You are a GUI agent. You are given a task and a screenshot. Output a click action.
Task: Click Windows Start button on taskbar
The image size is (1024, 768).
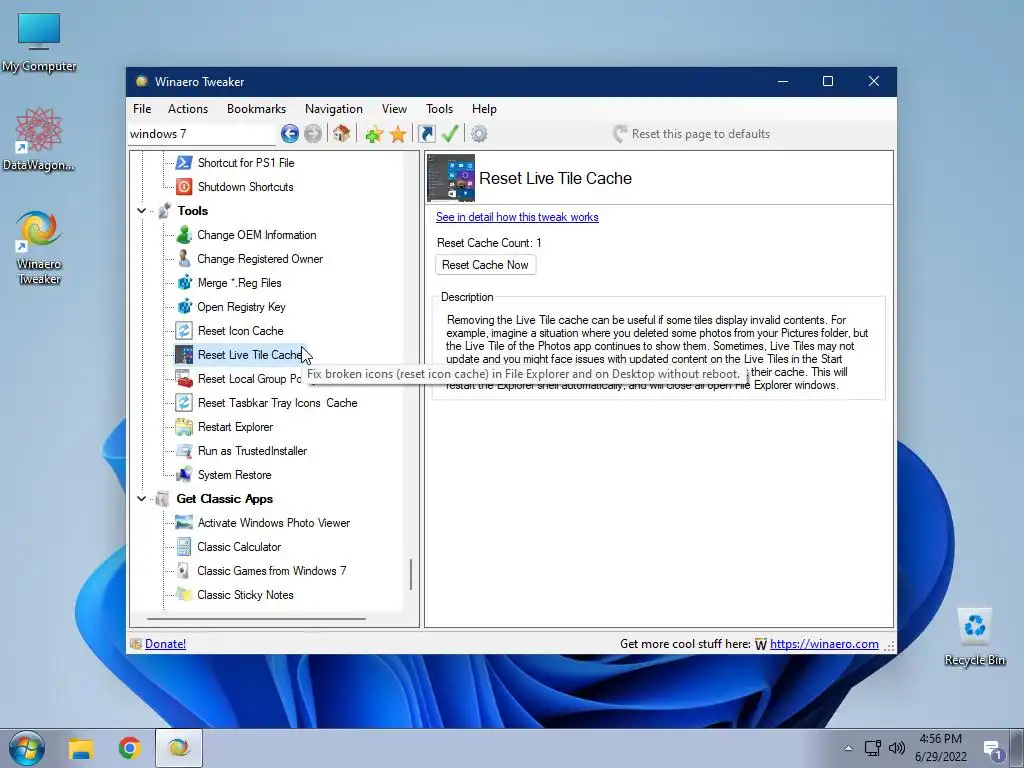click(26, 748)
